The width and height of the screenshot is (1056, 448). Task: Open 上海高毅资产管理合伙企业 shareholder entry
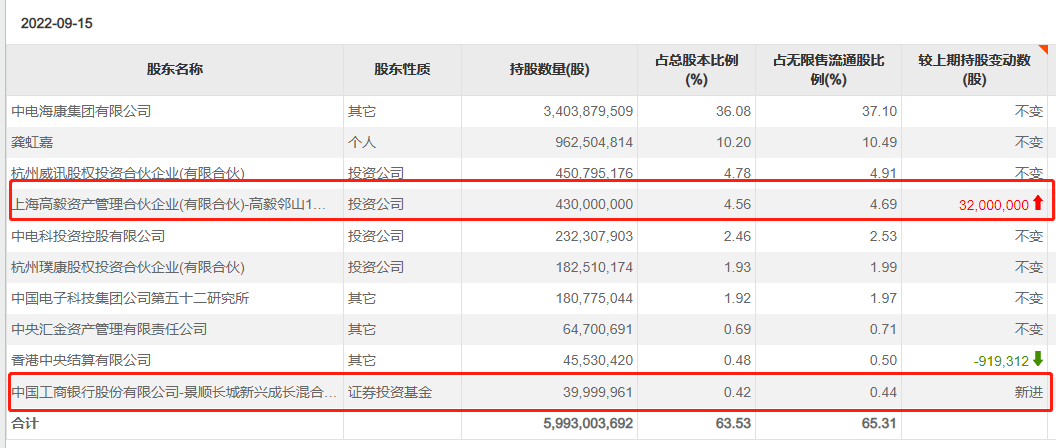169,204
